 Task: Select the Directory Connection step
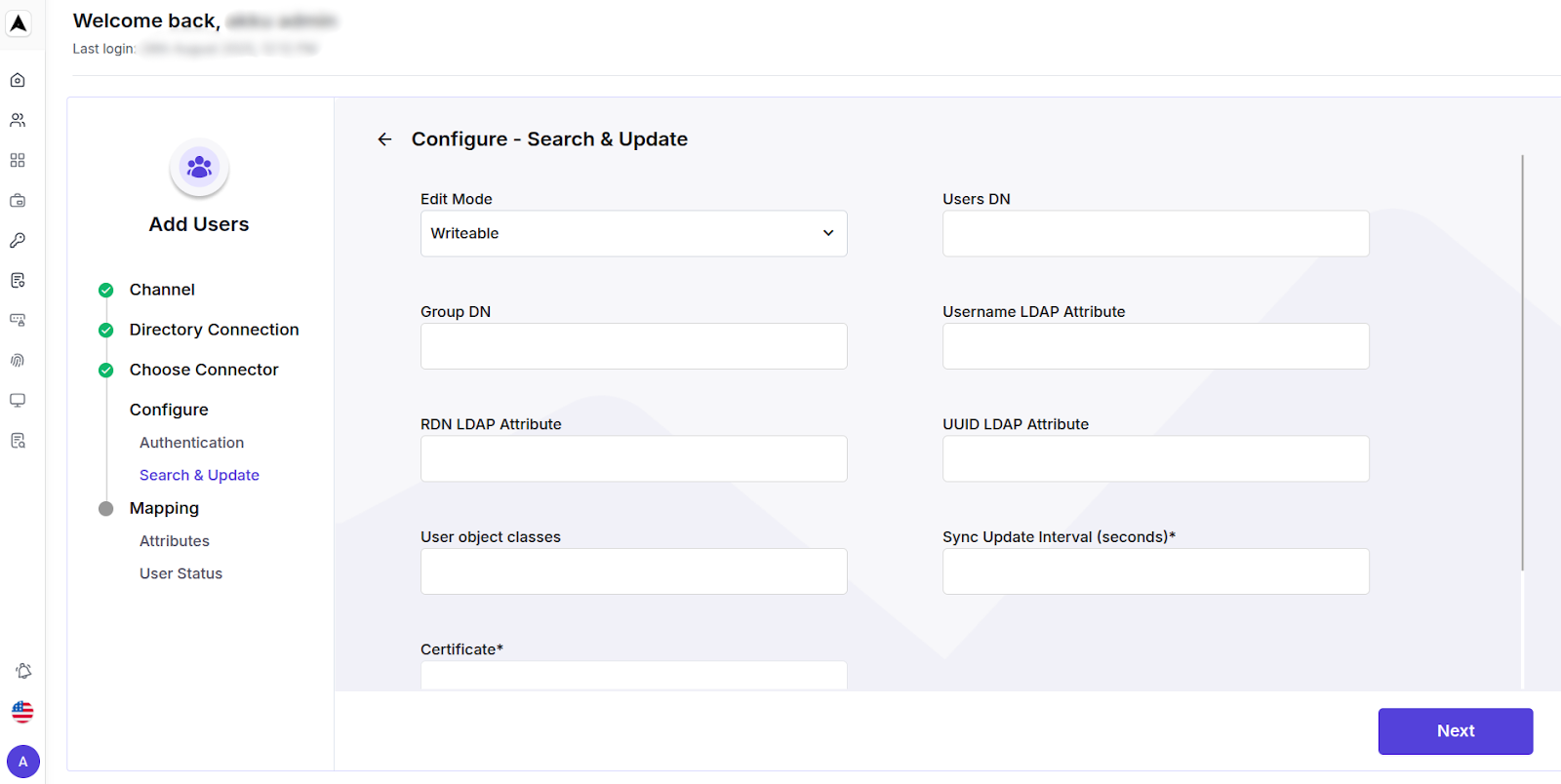tap(214, 330)
